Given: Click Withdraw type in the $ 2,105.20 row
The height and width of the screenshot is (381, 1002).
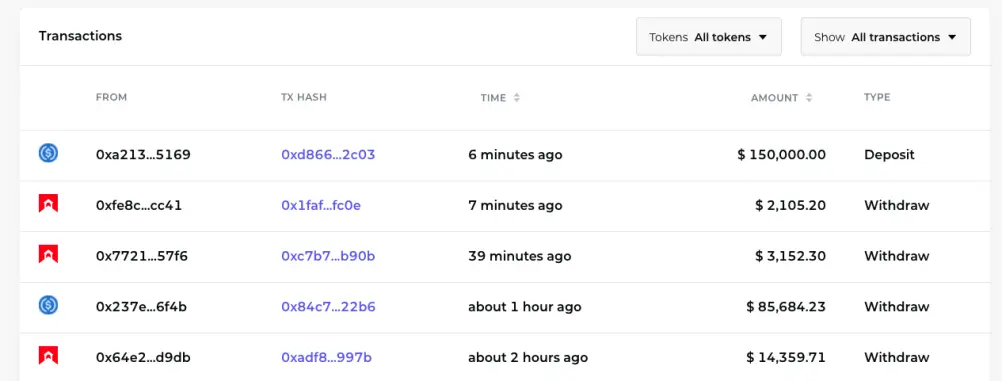Looking at the screenshot, I should [897, 205].
